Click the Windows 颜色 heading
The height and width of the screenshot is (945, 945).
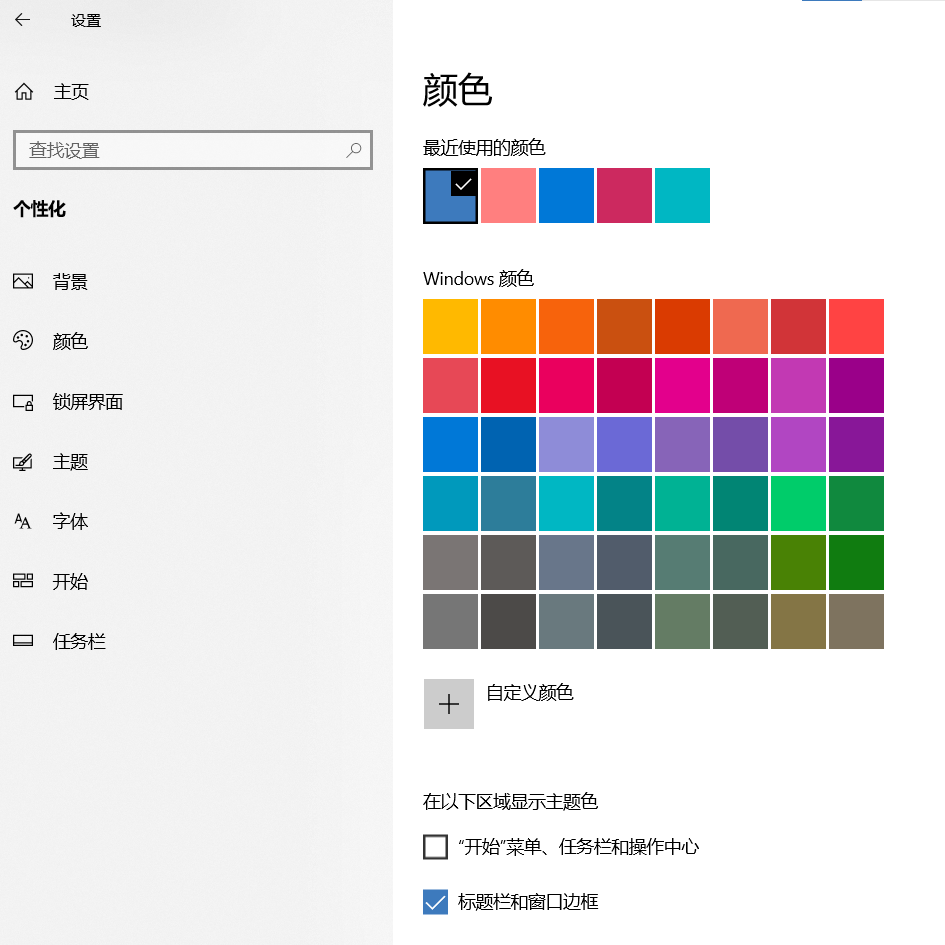point(479,278)
